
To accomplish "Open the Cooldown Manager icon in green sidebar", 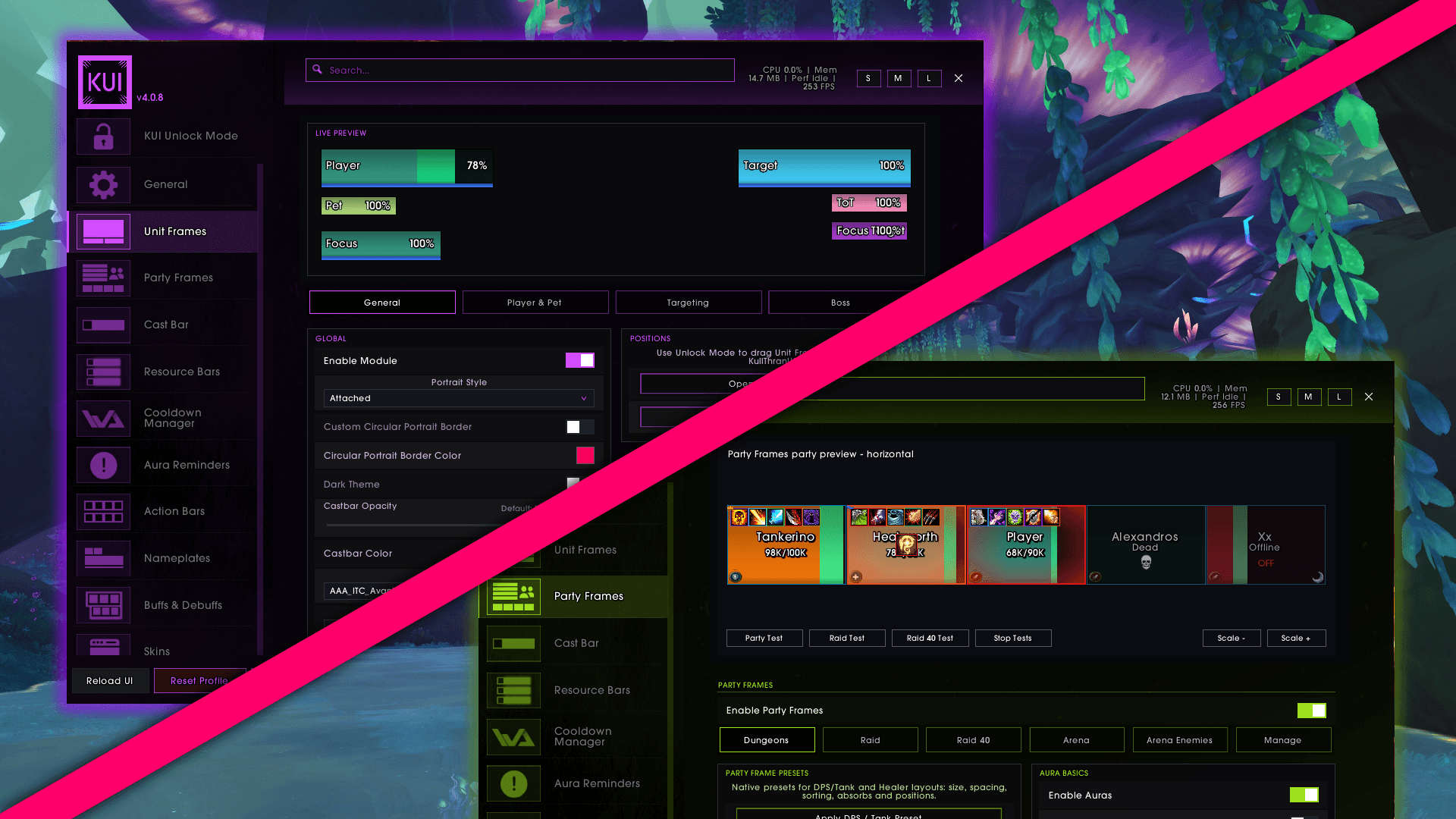I will point(513,737).
